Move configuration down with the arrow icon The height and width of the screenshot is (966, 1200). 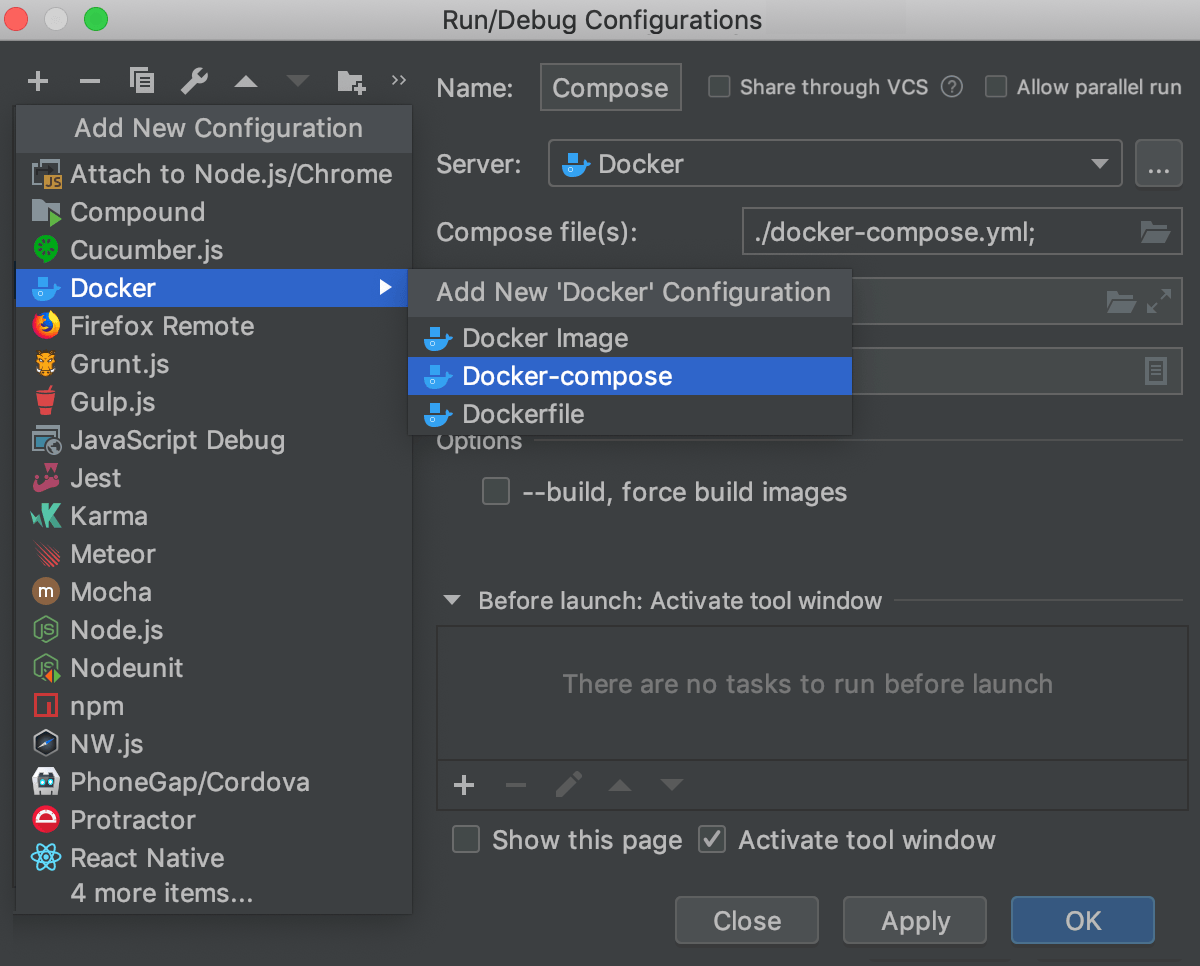(x=298, y=82)
